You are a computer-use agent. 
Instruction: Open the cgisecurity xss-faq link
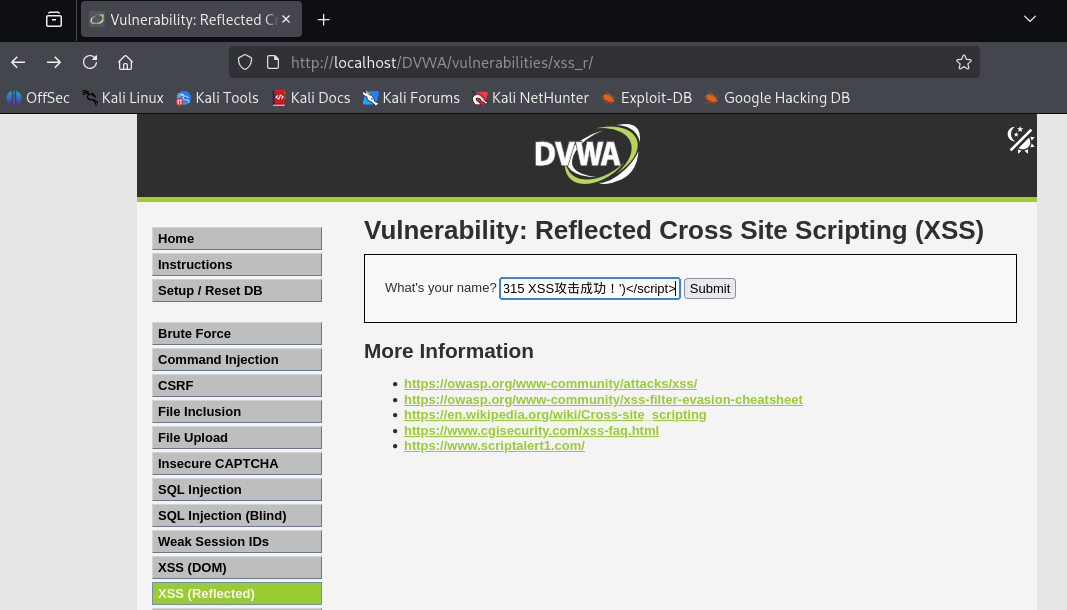[531, 430]
